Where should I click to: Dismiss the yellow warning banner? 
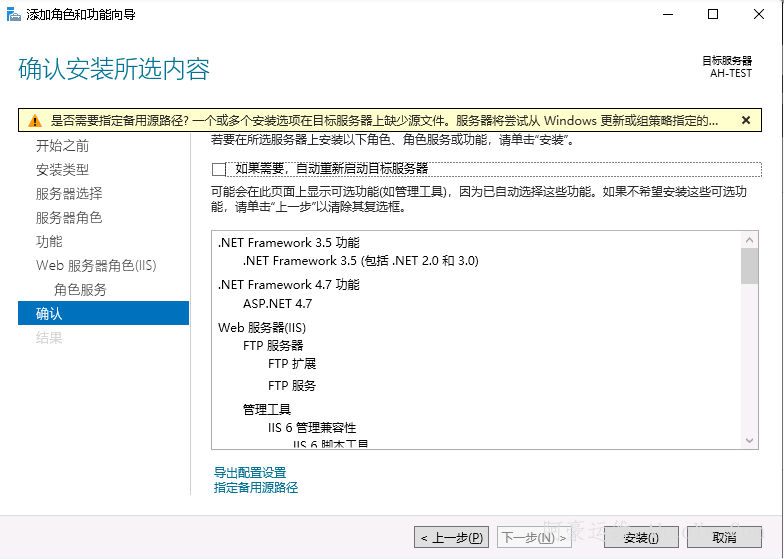[x=746, y=121]
